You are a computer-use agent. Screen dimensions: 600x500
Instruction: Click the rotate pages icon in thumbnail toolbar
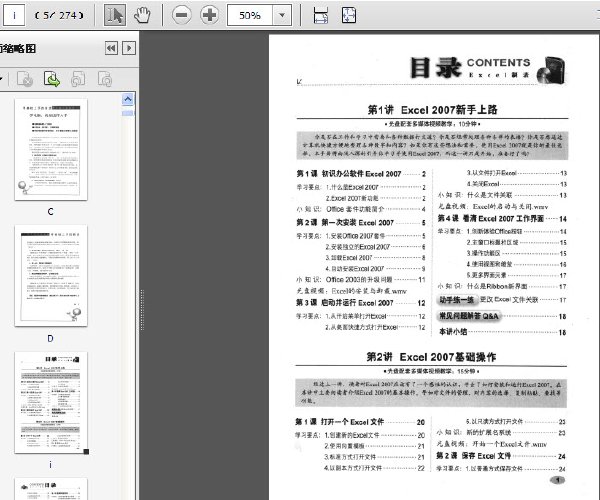[x=78, y=79]
